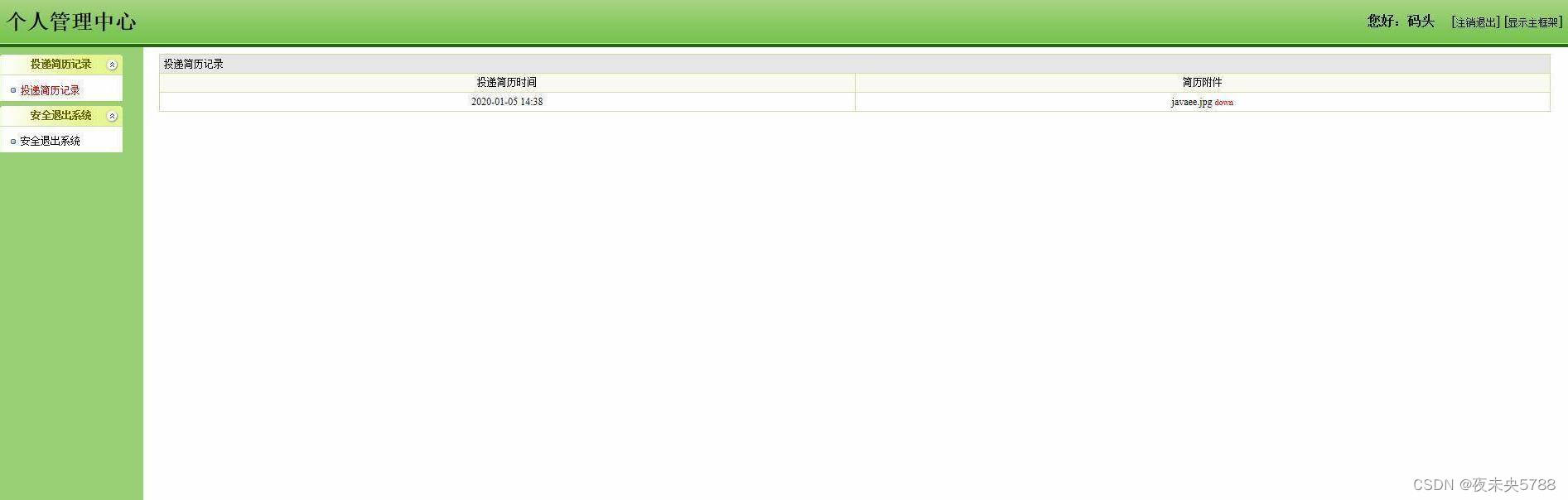The image size is (1568, 500).
Task: Click the 您好 greeting text
Action: pyautogui.click(x=1382, y=21)
